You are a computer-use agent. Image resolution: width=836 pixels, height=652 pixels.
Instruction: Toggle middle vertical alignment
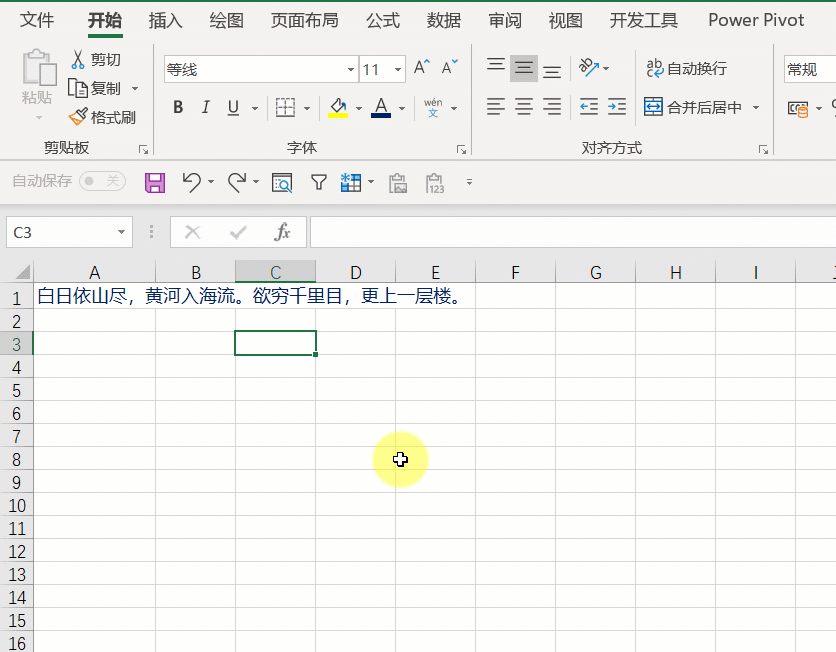[x=524, y=68]
